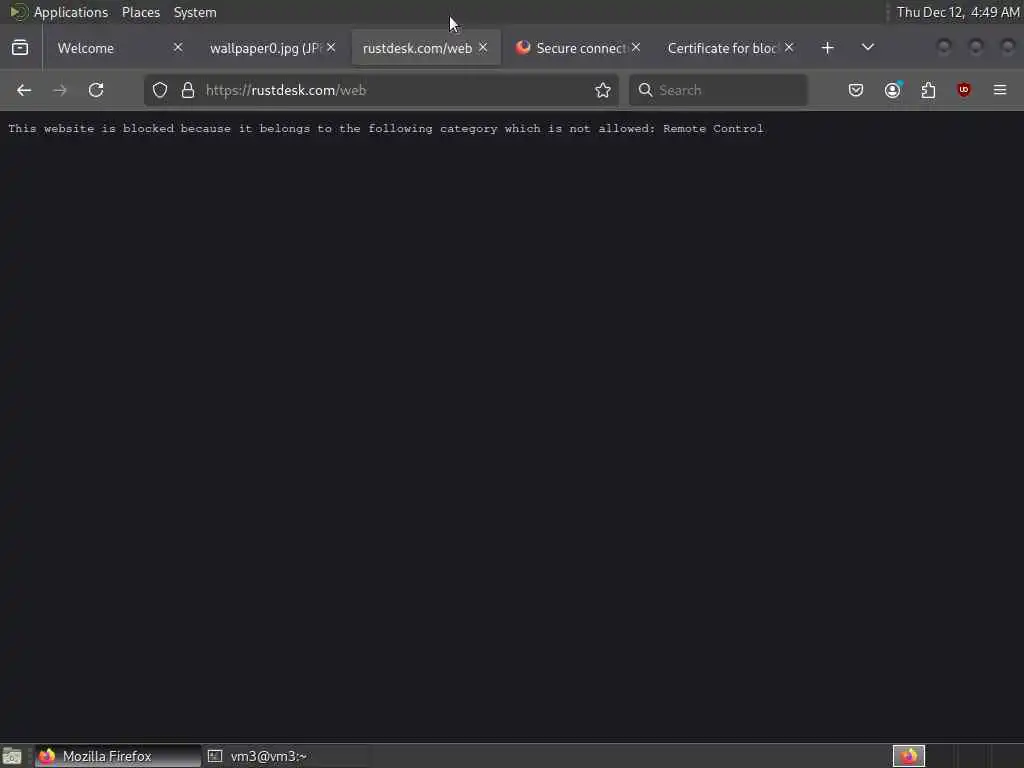
Task: Click the MATE logo icon beside Applications
Action: click(x=18, y=12)
